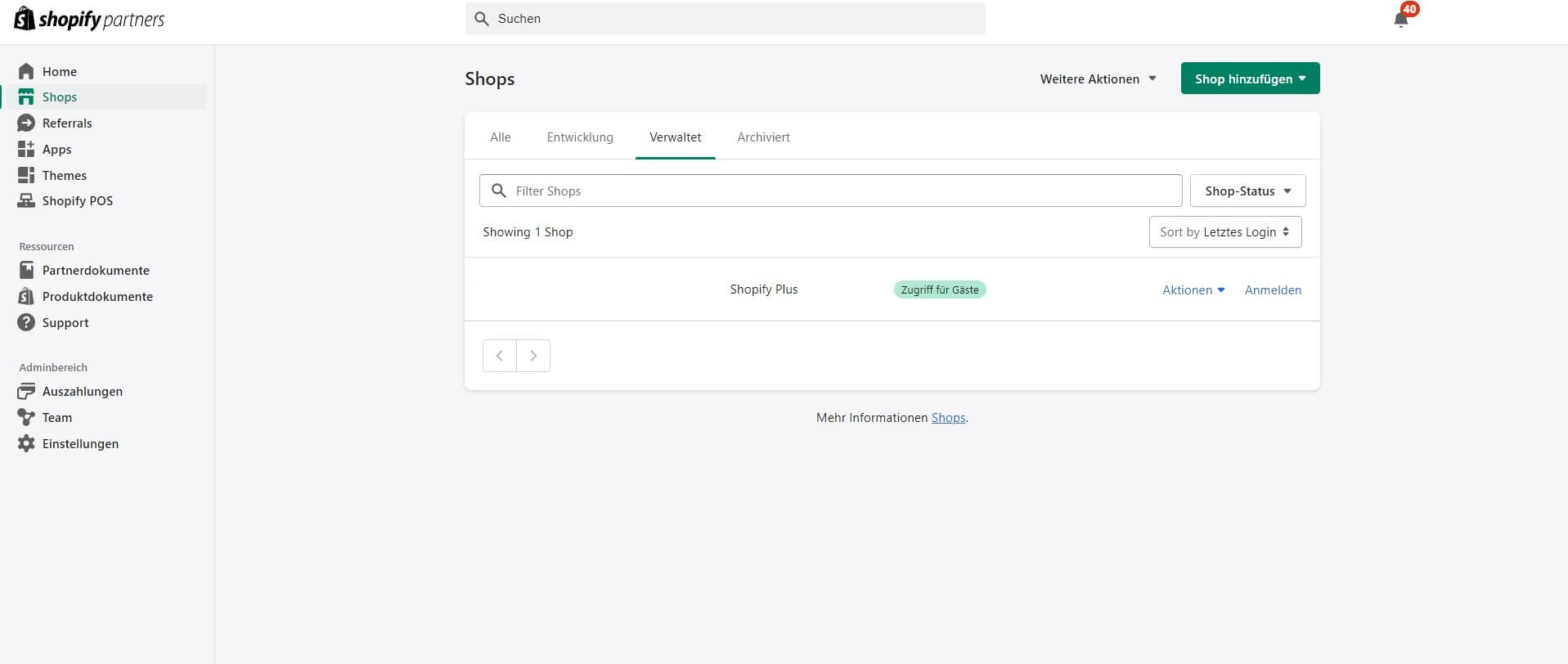Screen dimensions: 1568x664
Task: Click the Einstellungen gear icon
Action: (26, 443)
